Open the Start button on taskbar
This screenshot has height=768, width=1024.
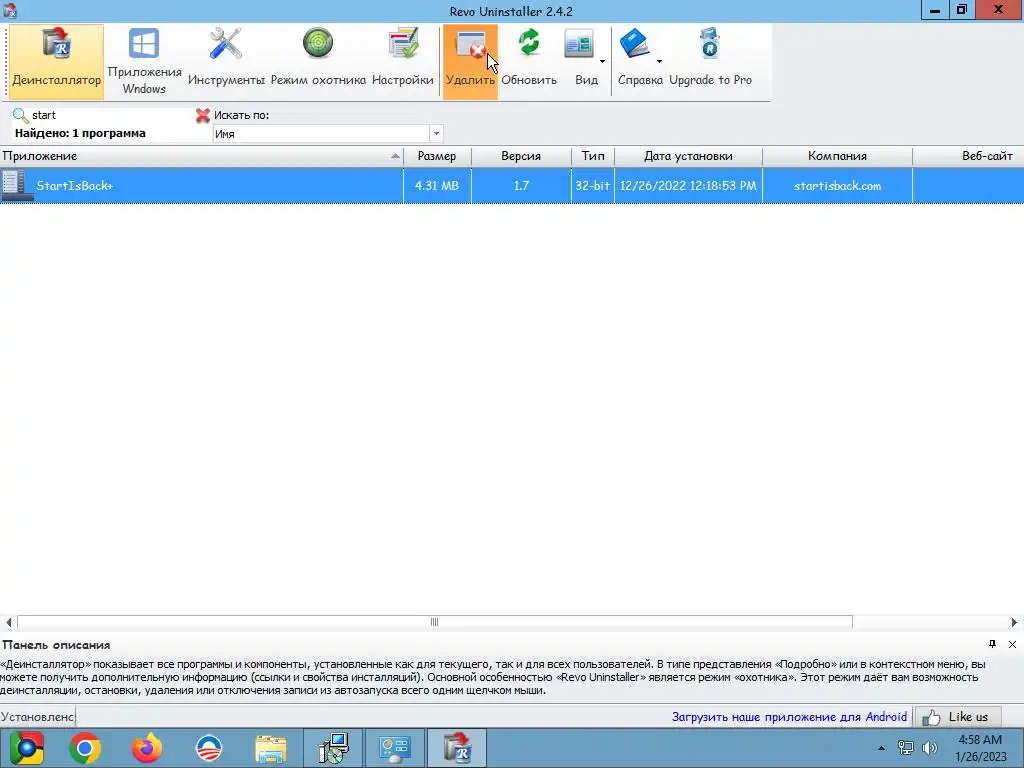click(x=27, y=748)
